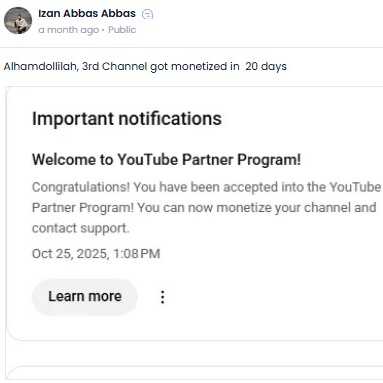The width and height of the screenshot is (383, 383).
Task: Open the three-dot options menu beside Learn more
Action: coord(162,297)
